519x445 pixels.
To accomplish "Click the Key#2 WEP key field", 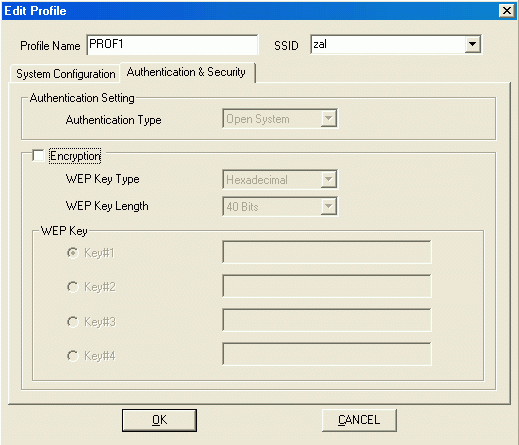I will click(327, 286).
